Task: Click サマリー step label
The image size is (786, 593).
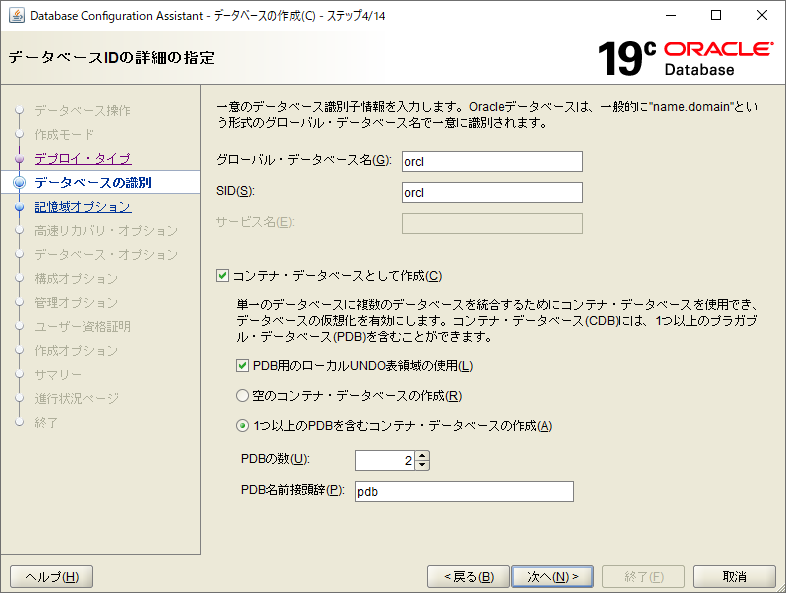Action: click(x=58, y=374)
